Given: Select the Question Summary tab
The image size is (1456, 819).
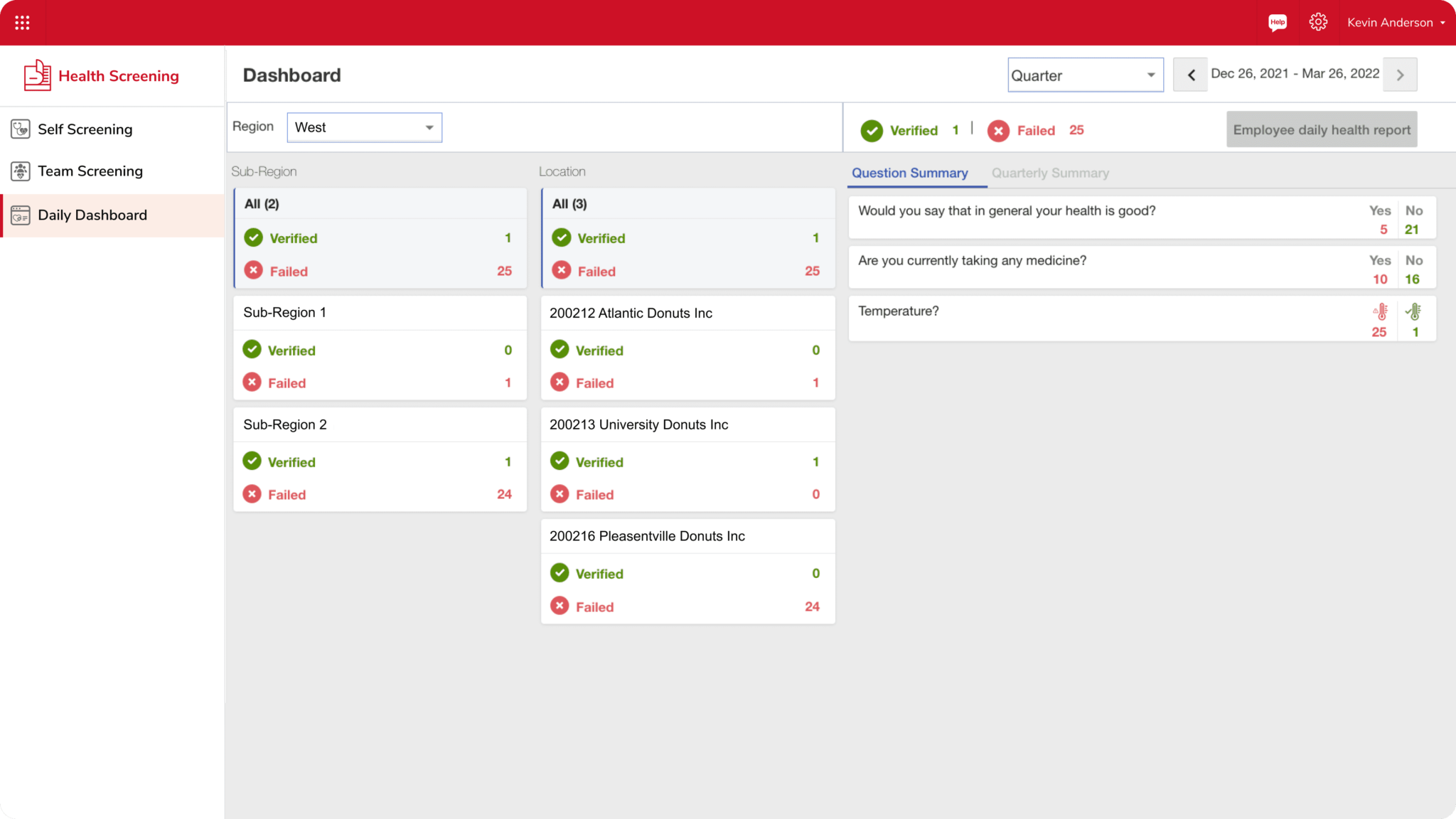Looking at the screenshot, I should 909,173.
